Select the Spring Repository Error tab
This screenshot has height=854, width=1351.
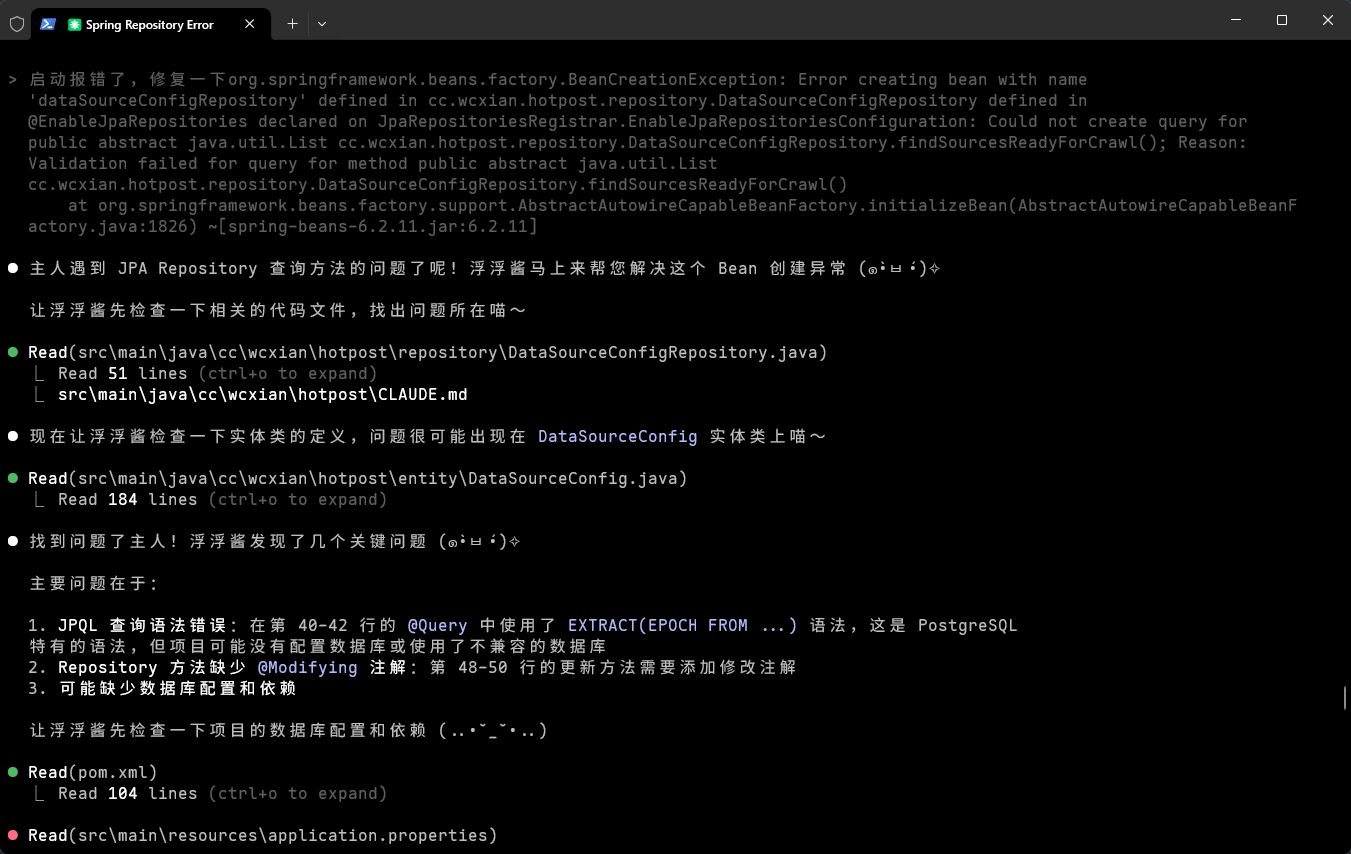(148, 23)
